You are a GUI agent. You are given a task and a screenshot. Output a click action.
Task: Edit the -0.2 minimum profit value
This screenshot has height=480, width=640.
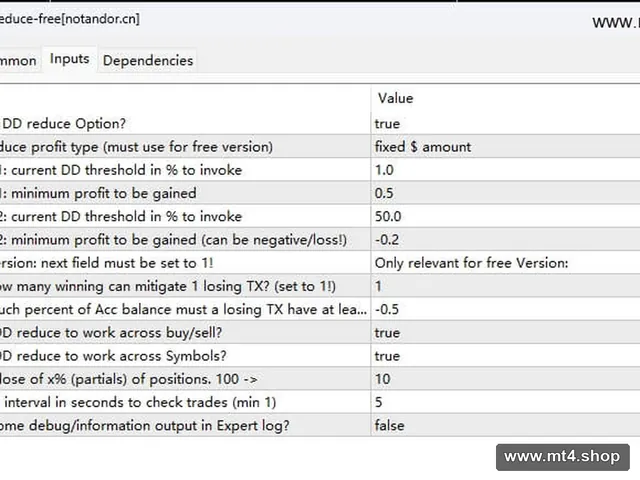point(505,240)
